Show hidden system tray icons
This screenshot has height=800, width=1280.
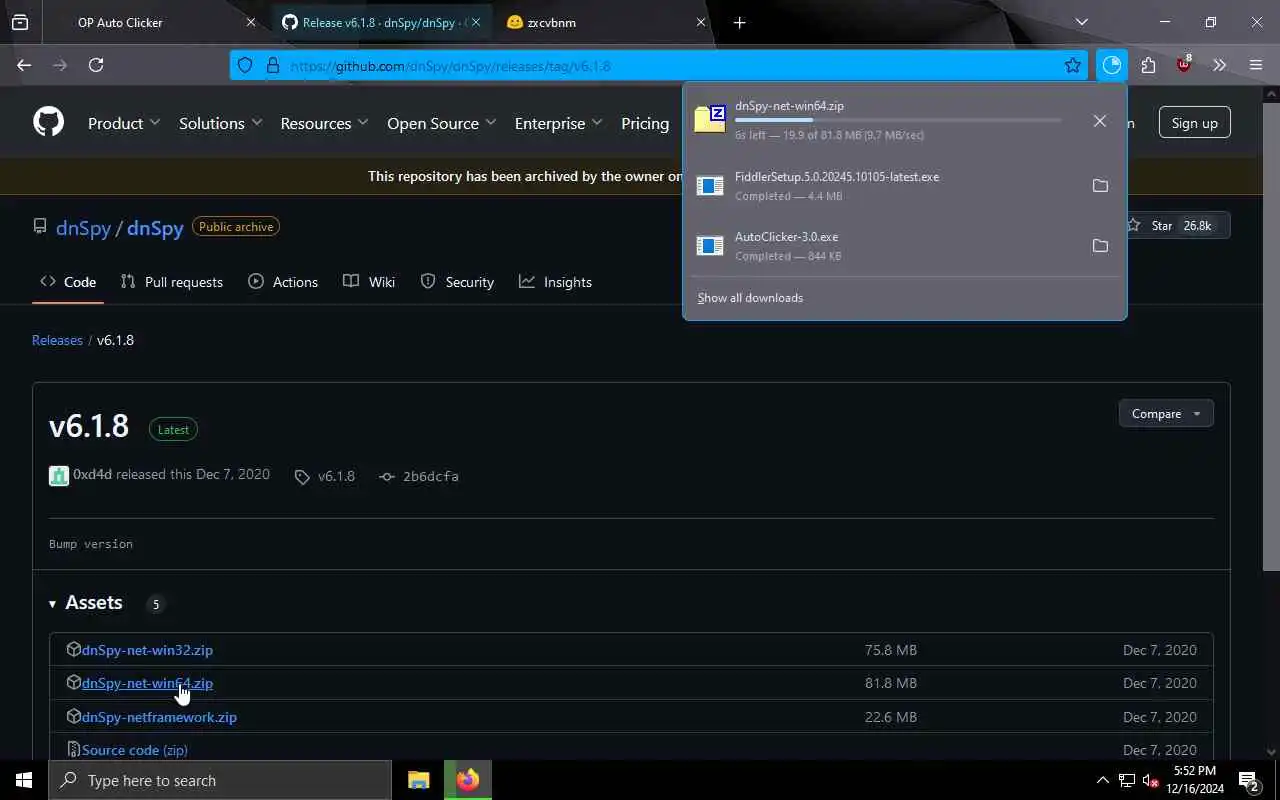[1103, 780]
